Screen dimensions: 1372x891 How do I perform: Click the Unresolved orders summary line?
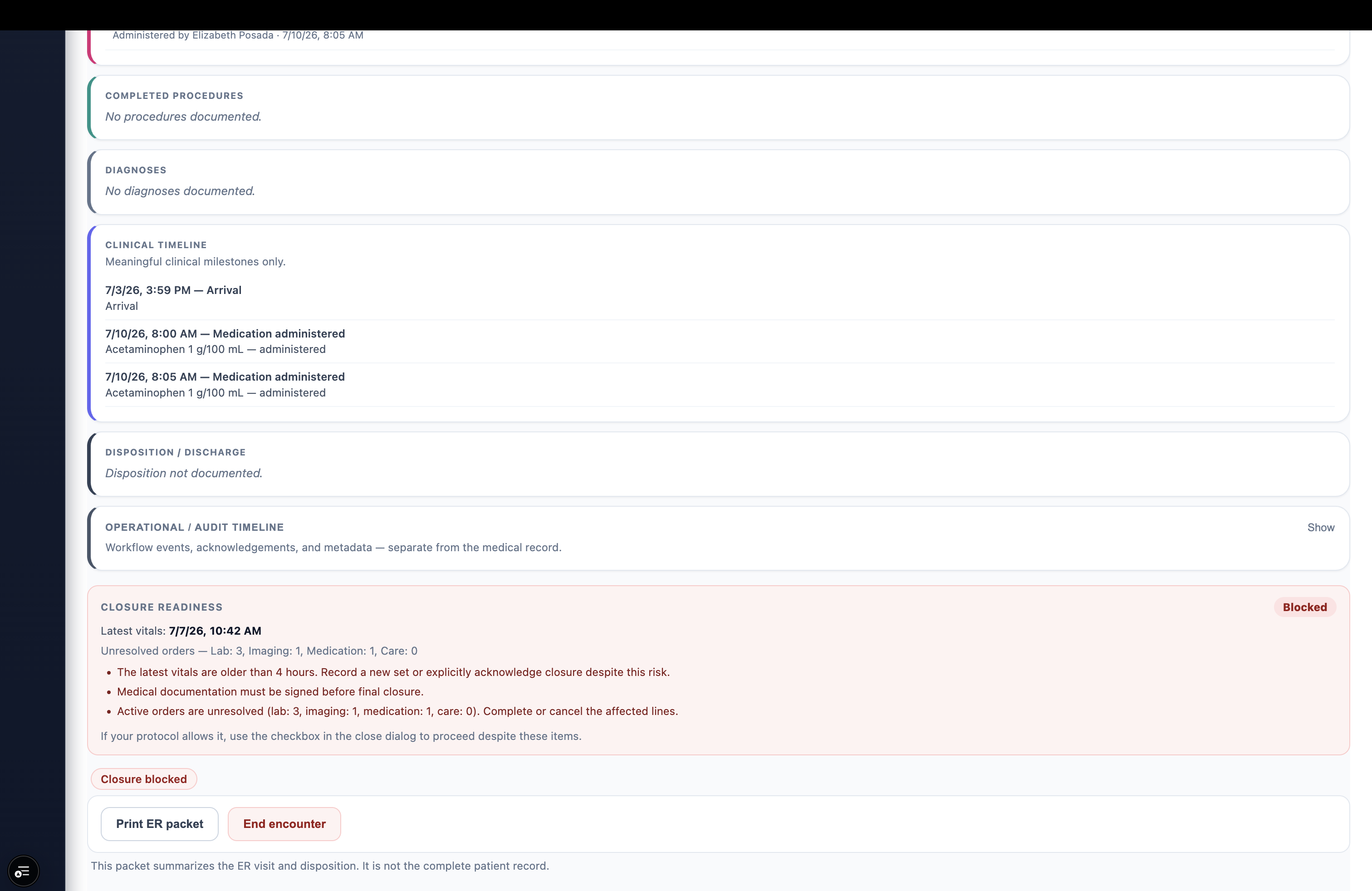pos(259,651)
